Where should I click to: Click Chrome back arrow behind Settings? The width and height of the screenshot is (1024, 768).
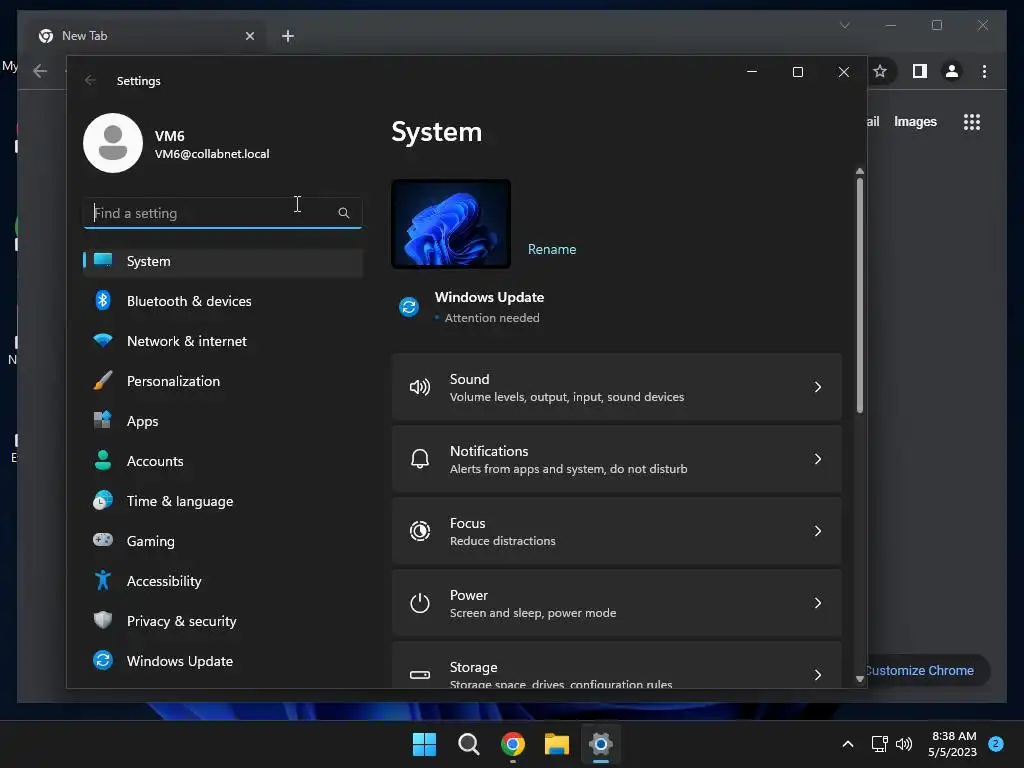40,71
